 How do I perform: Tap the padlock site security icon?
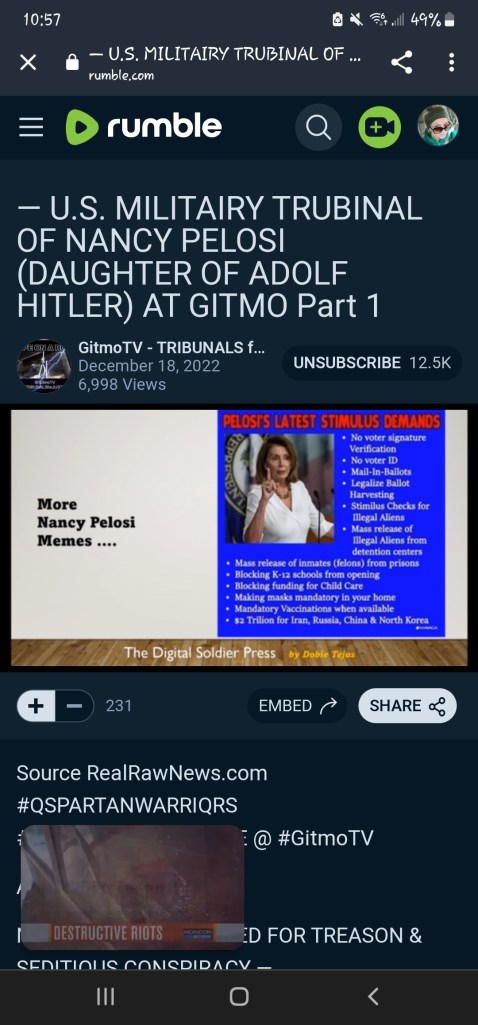click(73, 62)
